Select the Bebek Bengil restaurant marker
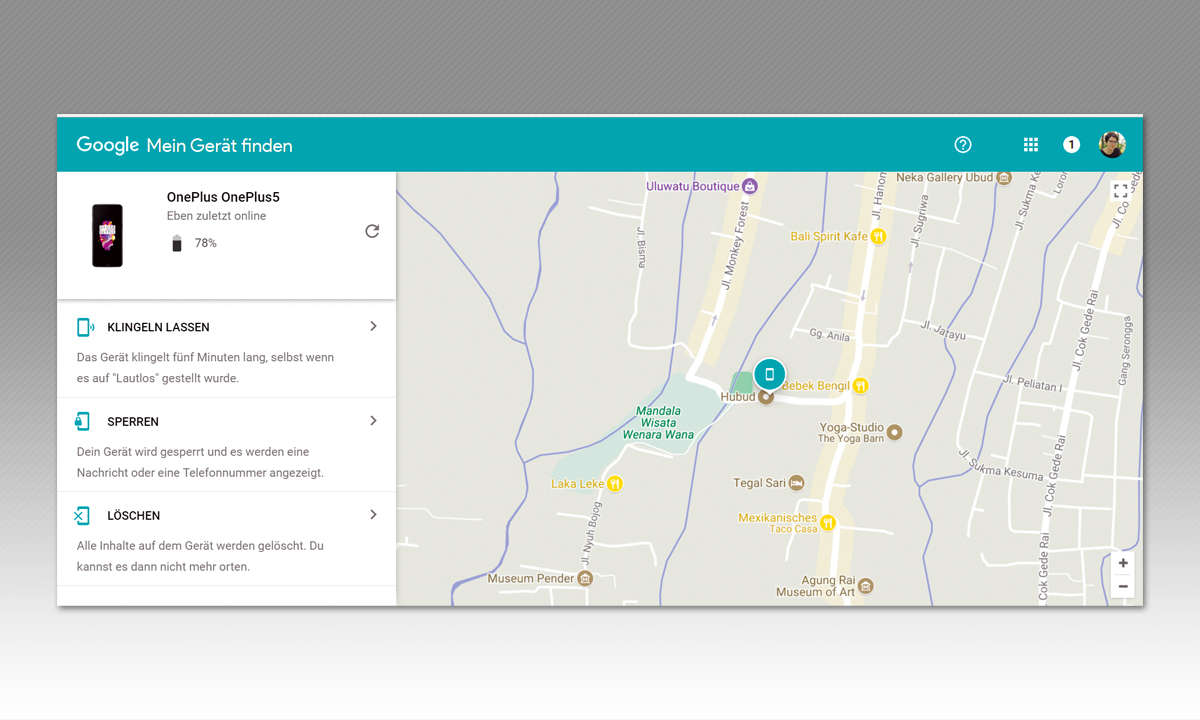The height and width of the screenshot is (720, 1200). click(860, 386)
